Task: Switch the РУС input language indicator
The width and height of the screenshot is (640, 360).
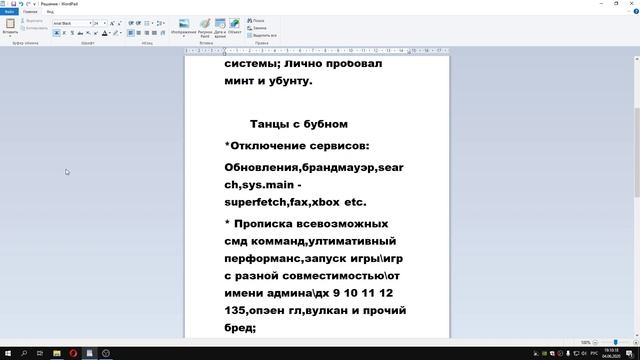Action: (x=594, y=353)
